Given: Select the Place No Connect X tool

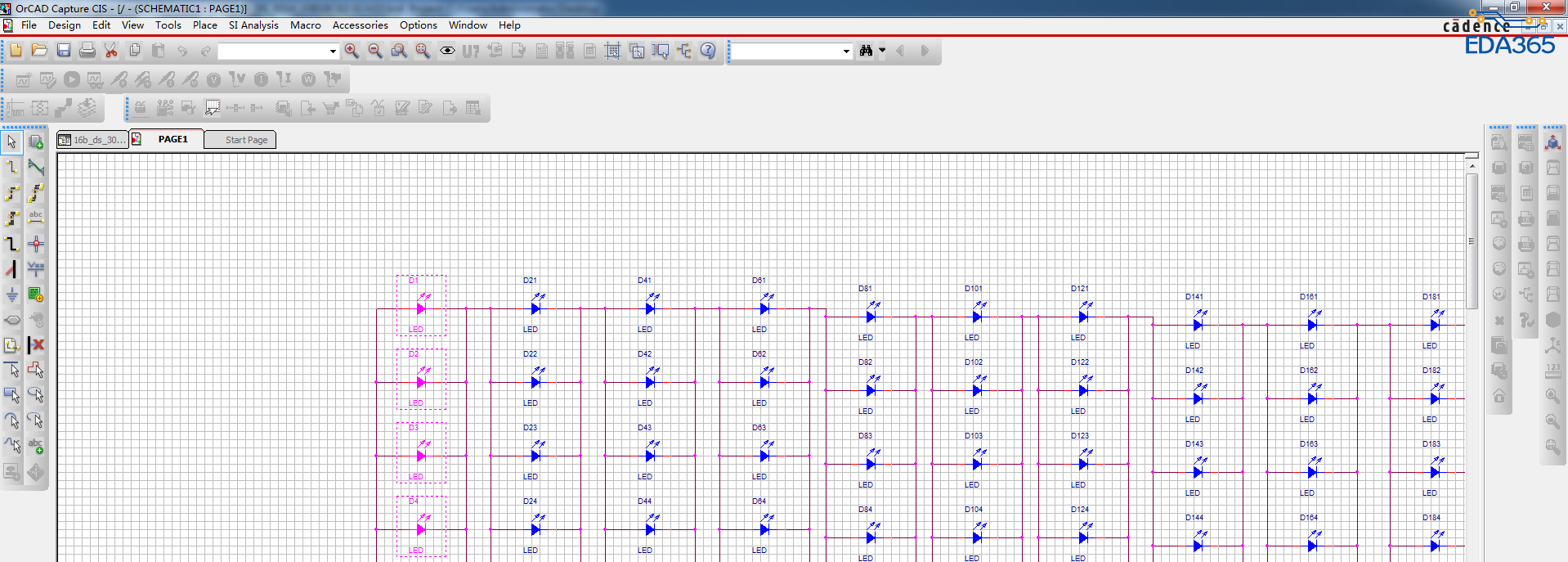Looking at the screenshot, I should 36,345.
